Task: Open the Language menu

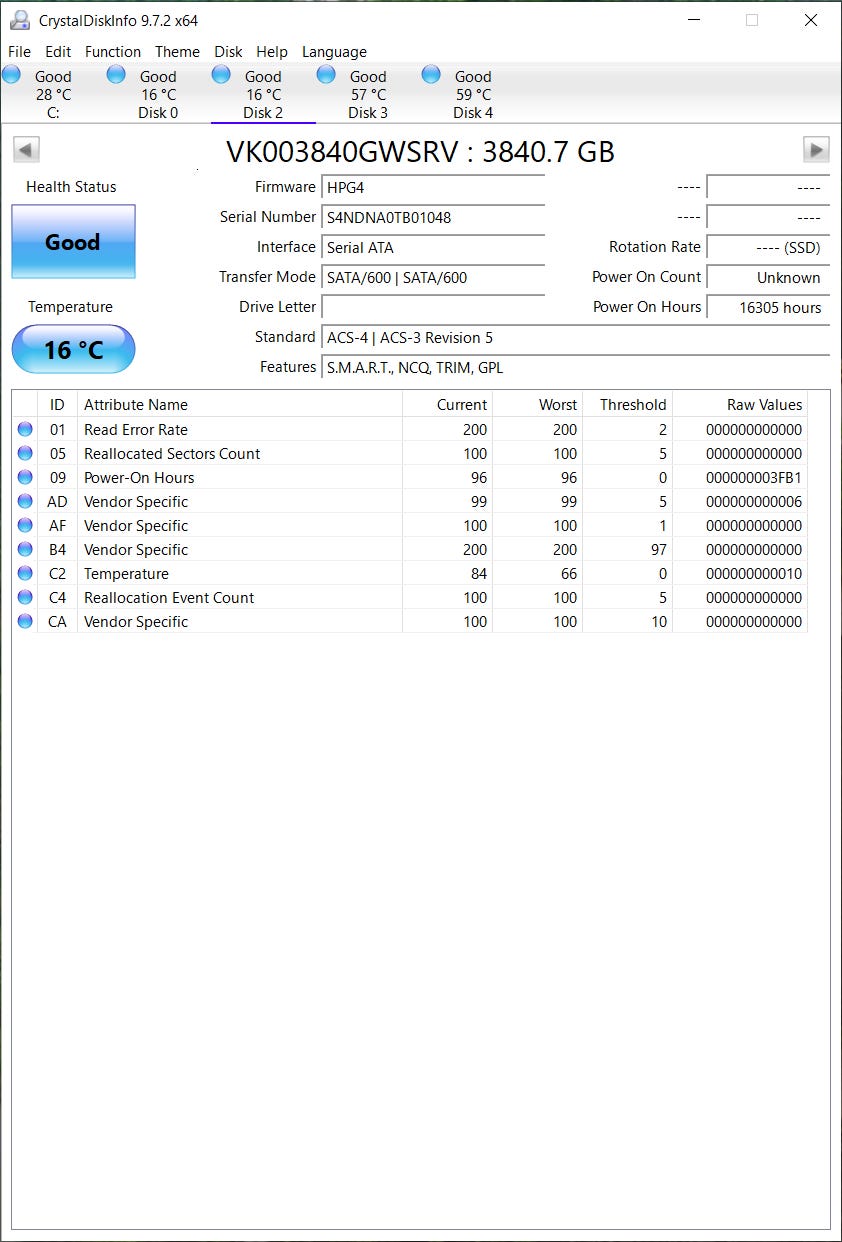Action: [334, 52]
